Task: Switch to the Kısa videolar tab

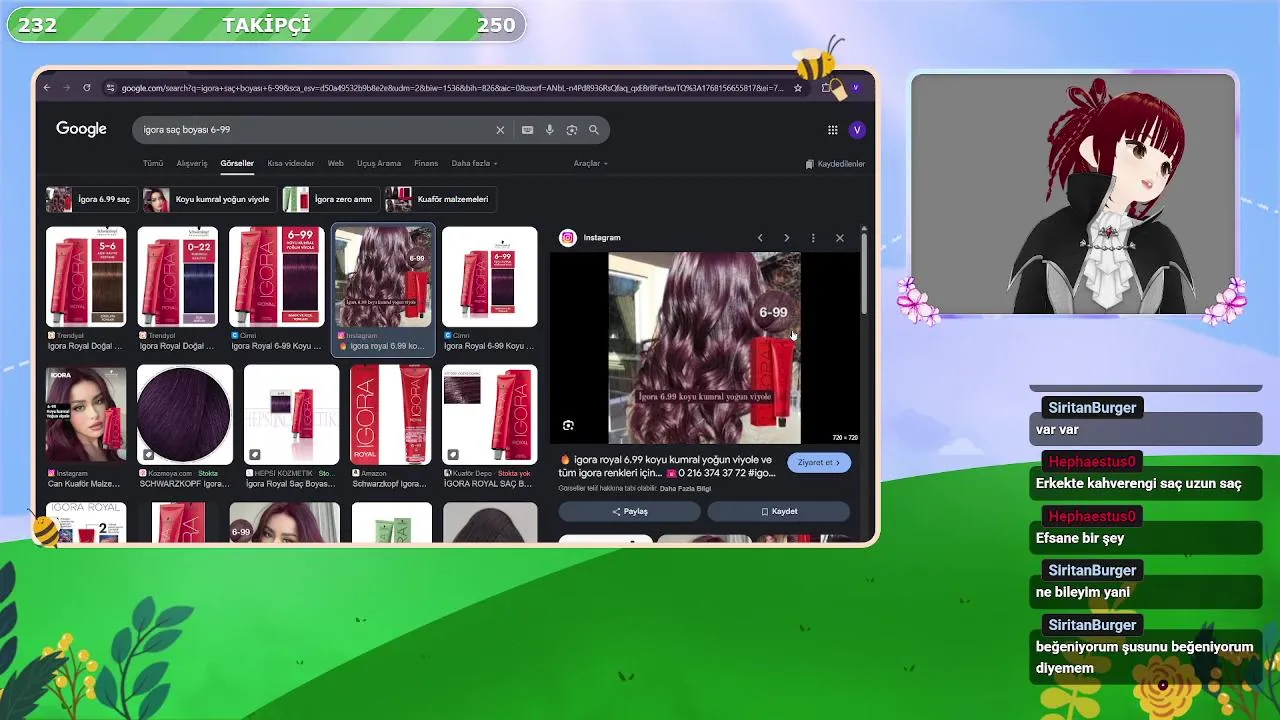Action: (291, 163)
